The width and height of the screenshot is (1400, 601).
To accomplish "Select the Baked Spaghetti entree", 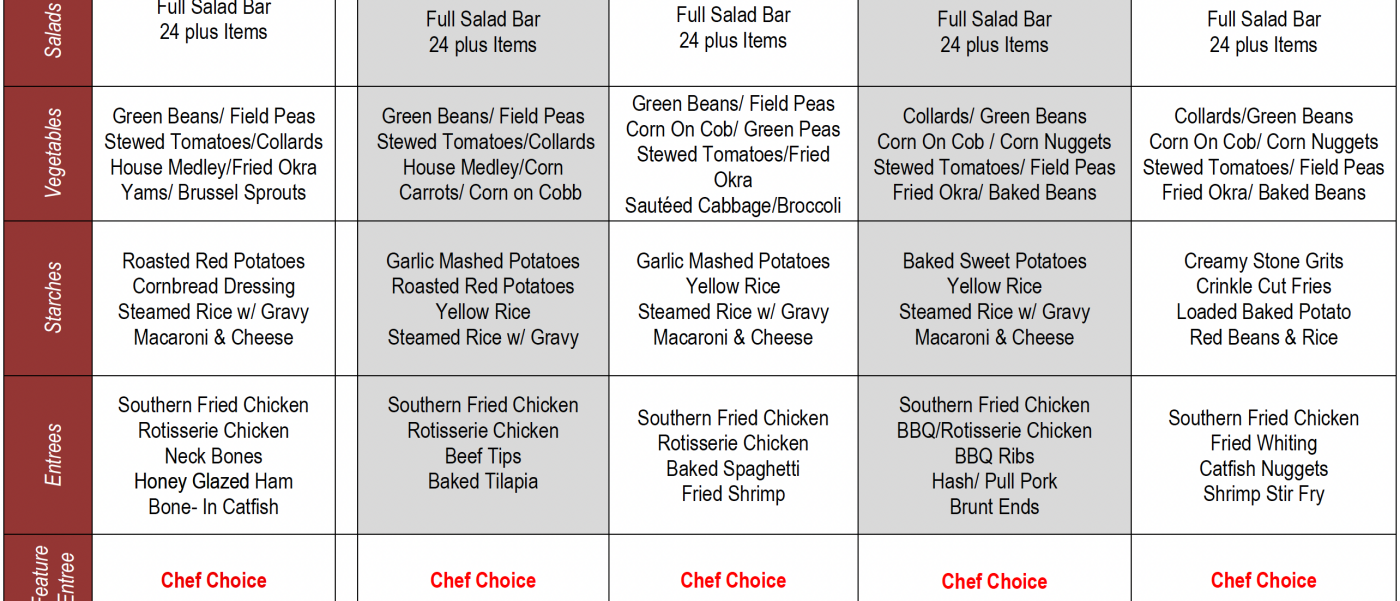I will coord(733,469).
